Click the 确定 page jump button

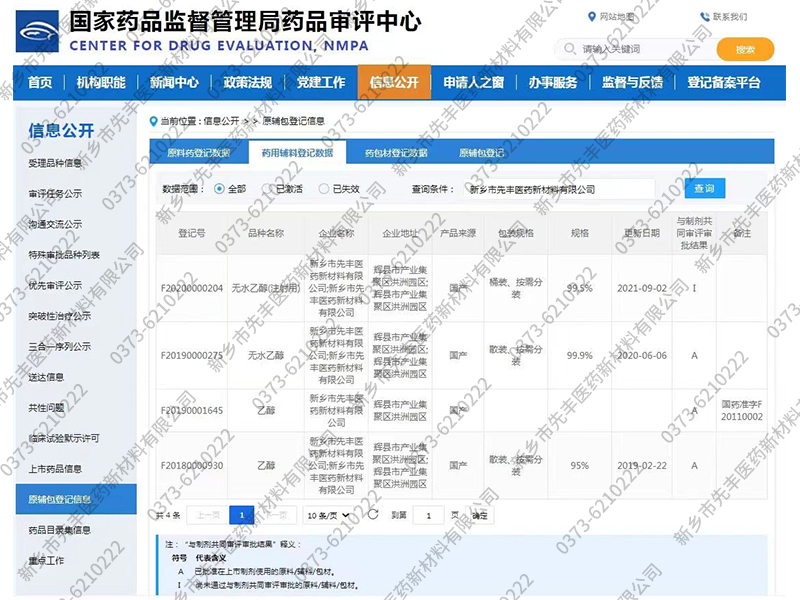480,515
